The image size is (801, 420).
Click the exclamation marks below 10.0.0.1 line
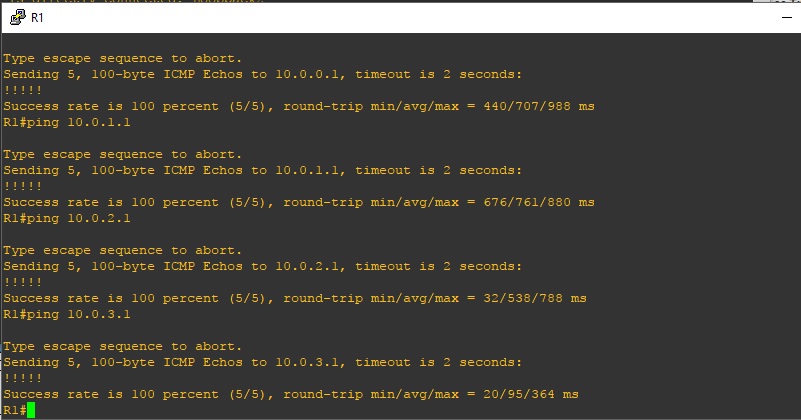coord(22,90)
